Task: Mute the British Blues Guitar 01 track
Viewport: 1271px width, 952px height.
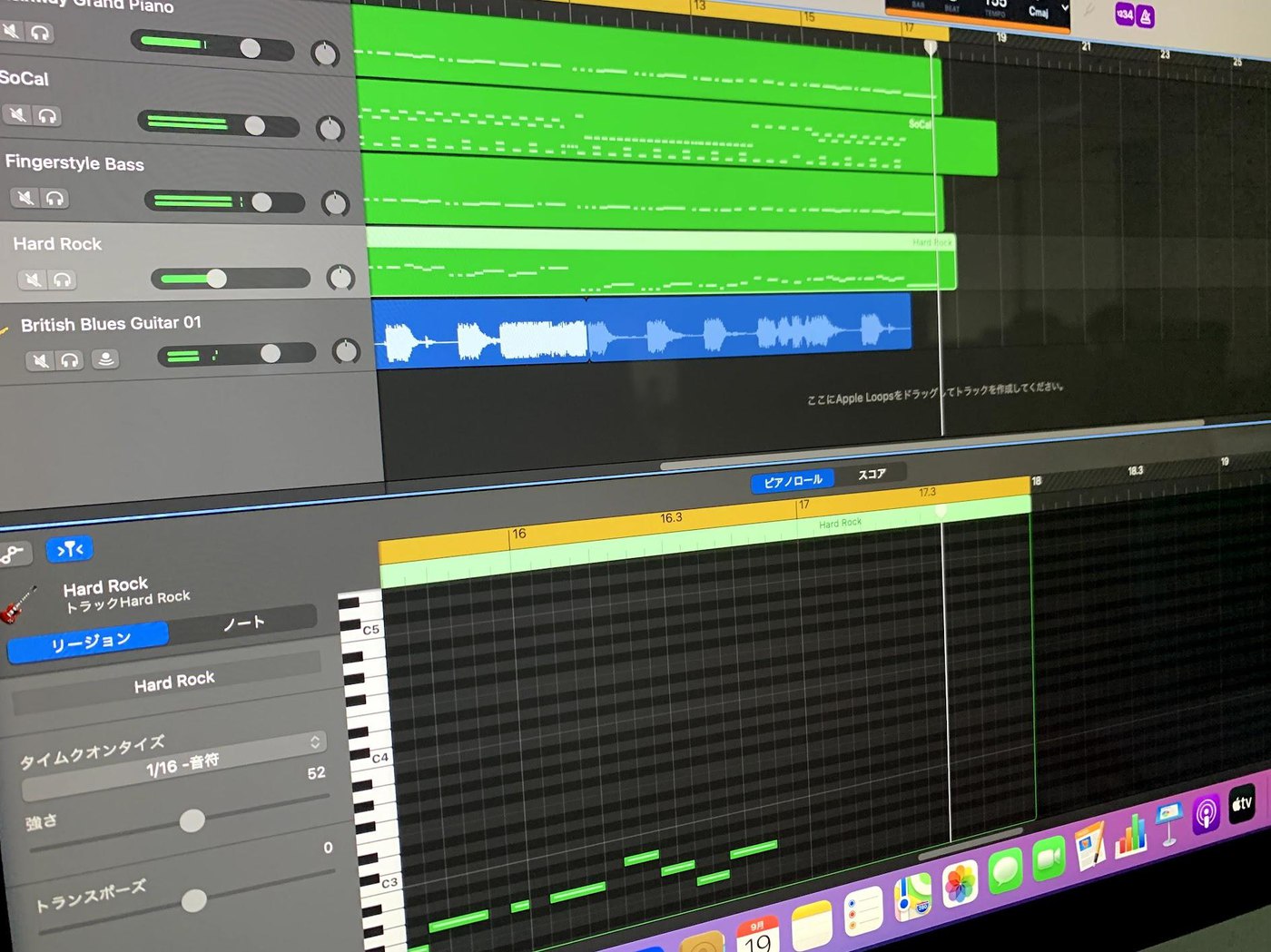Action: click(x=41, y=359)
